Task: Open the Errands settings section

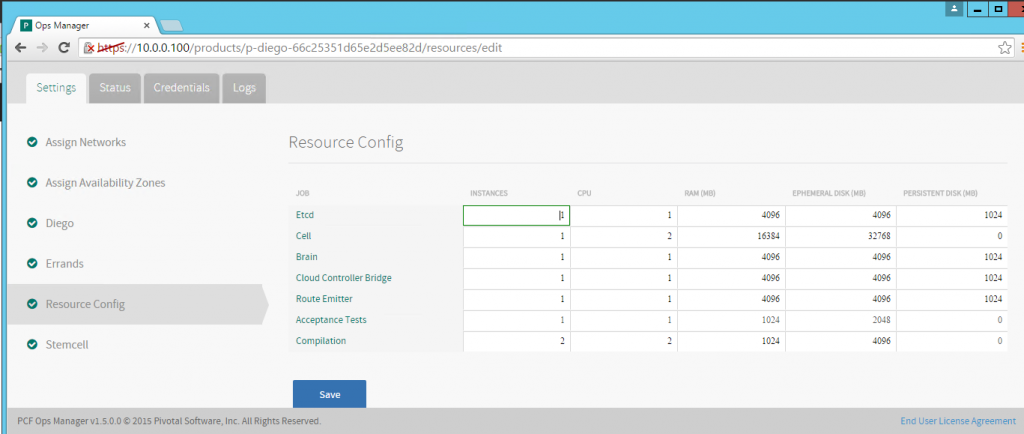Action: coord(65,264)
